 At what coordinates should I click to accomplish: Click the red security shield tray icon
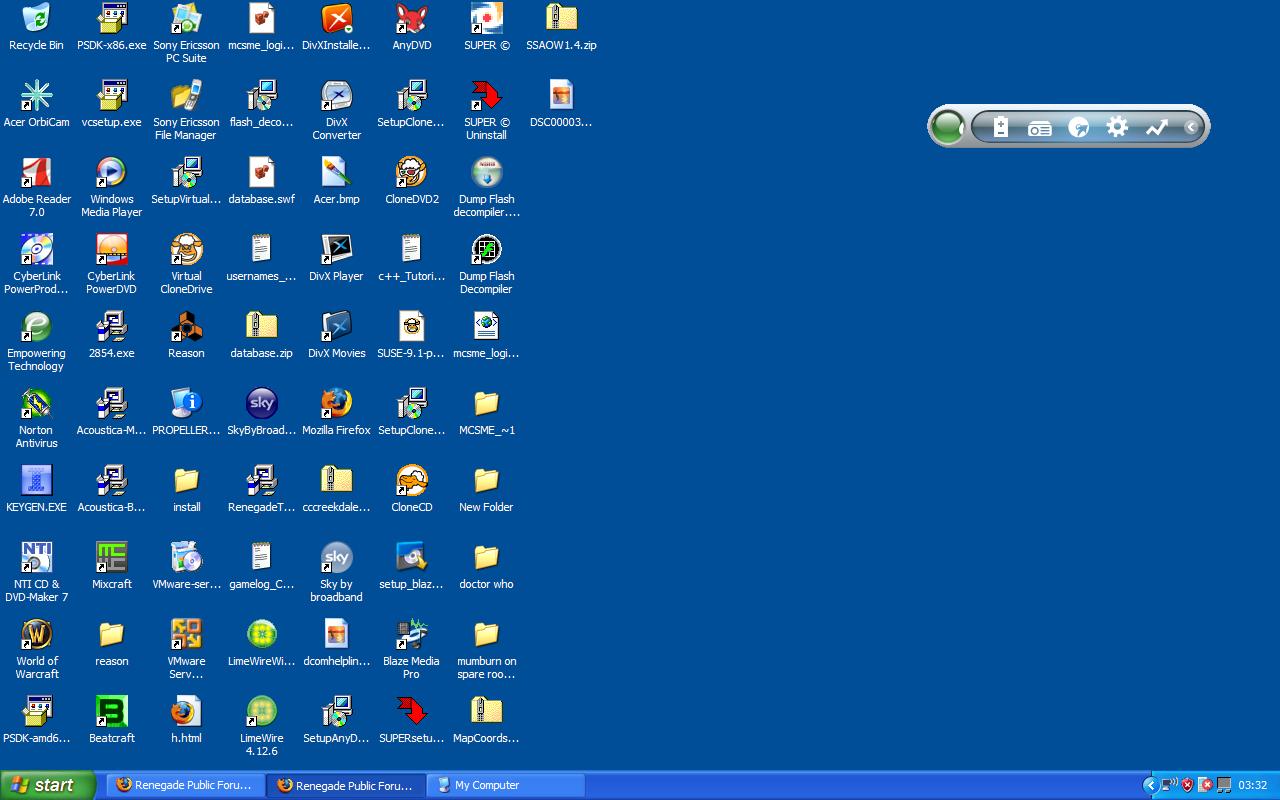point(1187,785)
